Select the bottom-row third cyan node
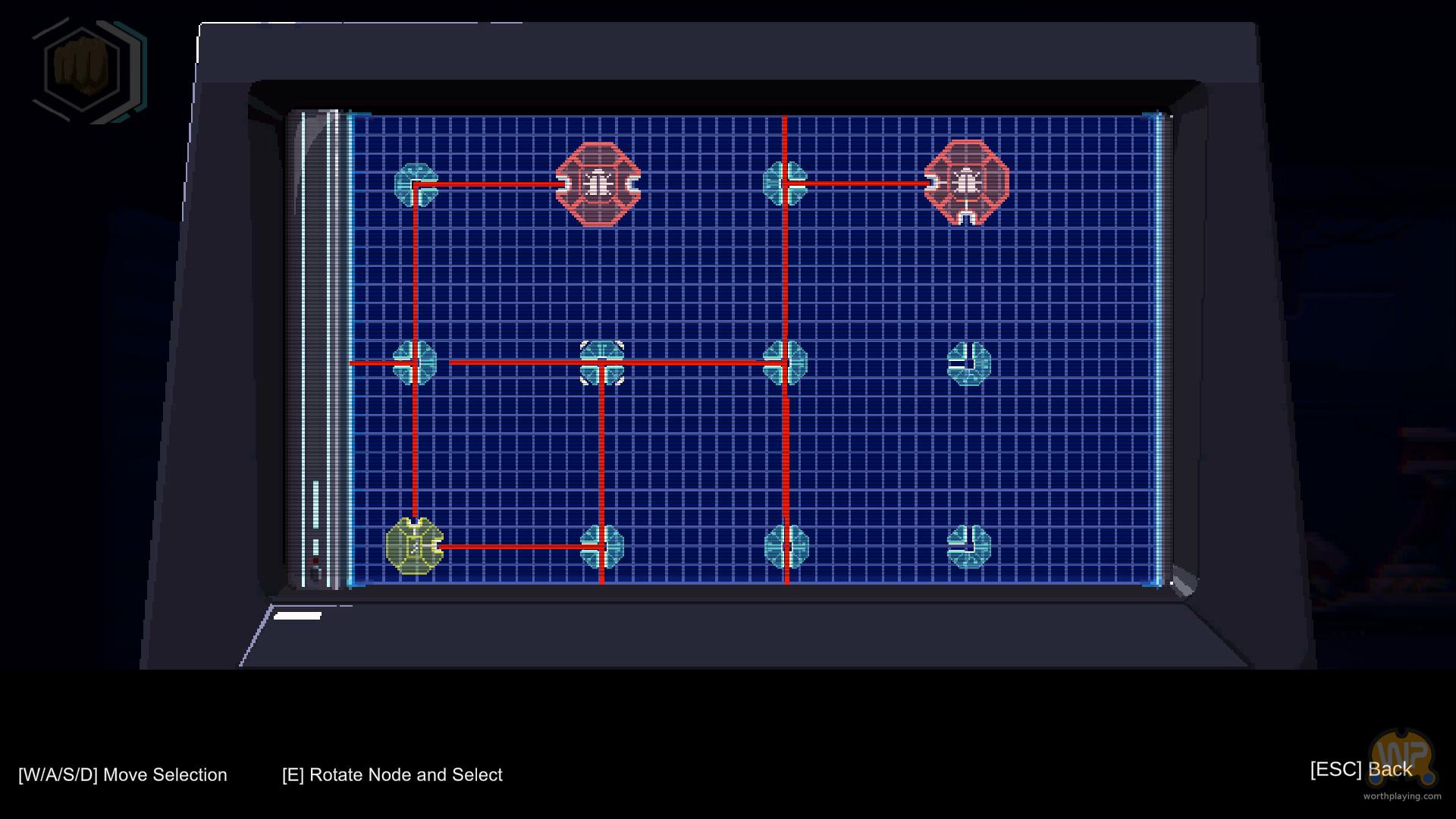This screenshot has width=1456, height=819. [786, 546]
